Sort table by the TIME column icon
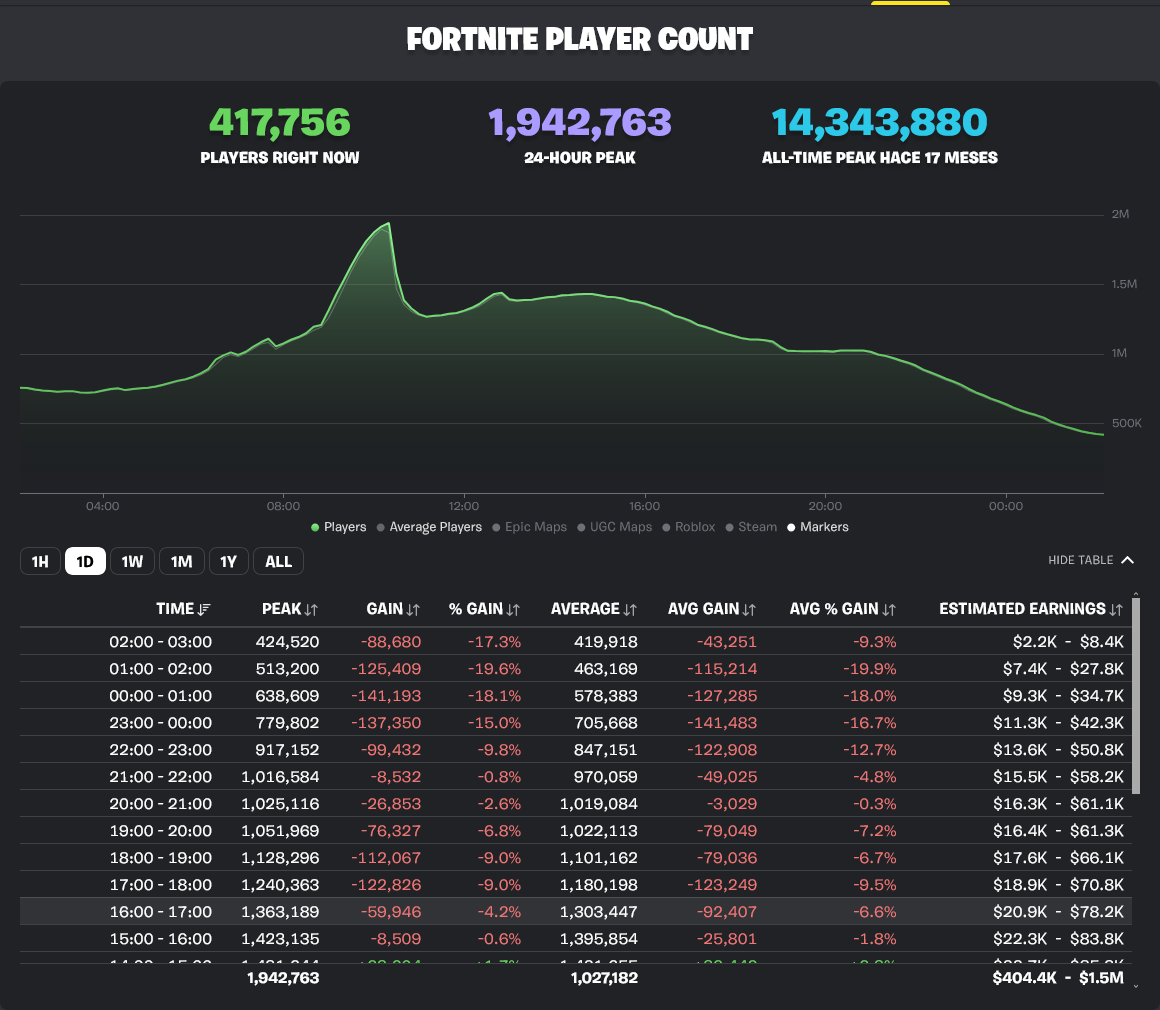 [204, 610]
